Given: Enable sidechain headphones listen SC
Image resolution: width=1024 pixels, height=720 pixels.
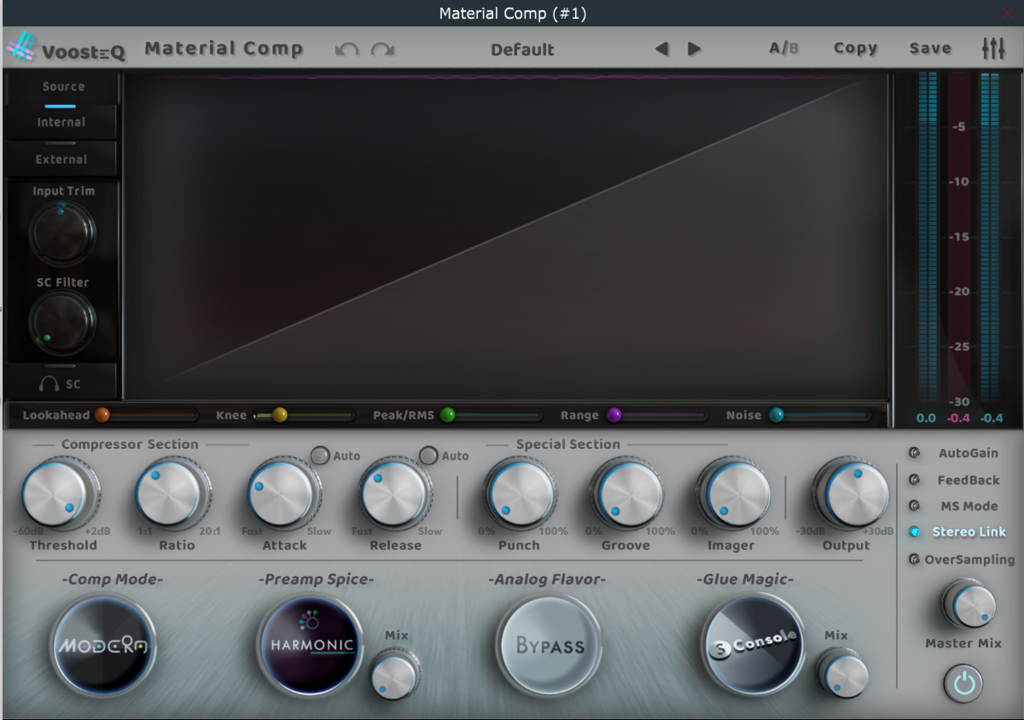Looking at the screenshot, I should click(60, 384).
